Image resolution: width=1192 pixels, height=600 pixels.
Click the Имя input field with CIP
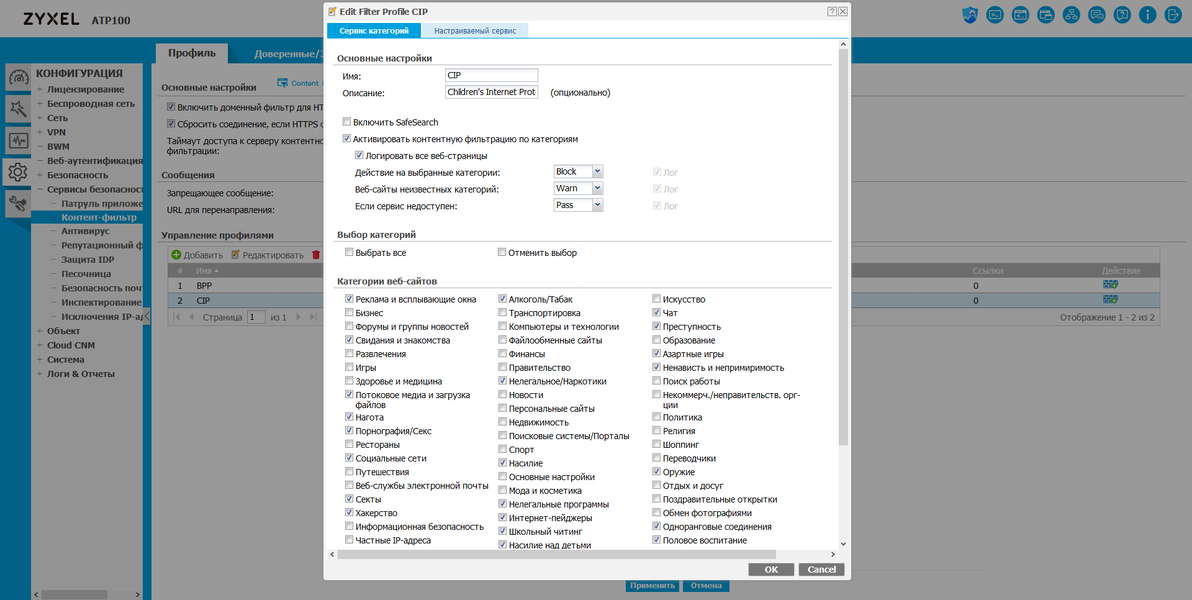coord(491,75)
